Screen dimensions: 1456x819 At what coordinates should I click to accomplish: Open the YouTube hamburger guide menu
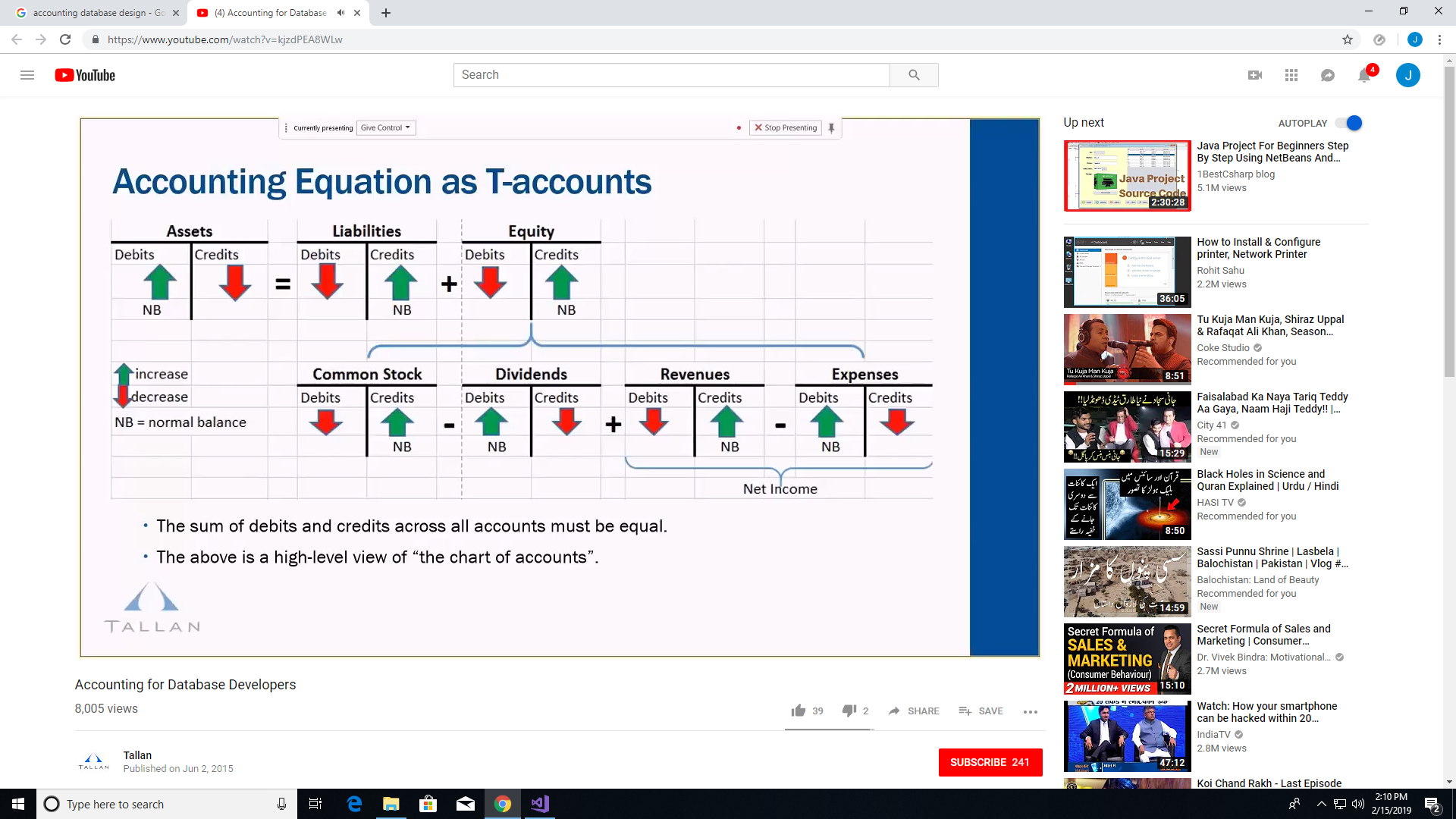27,75
